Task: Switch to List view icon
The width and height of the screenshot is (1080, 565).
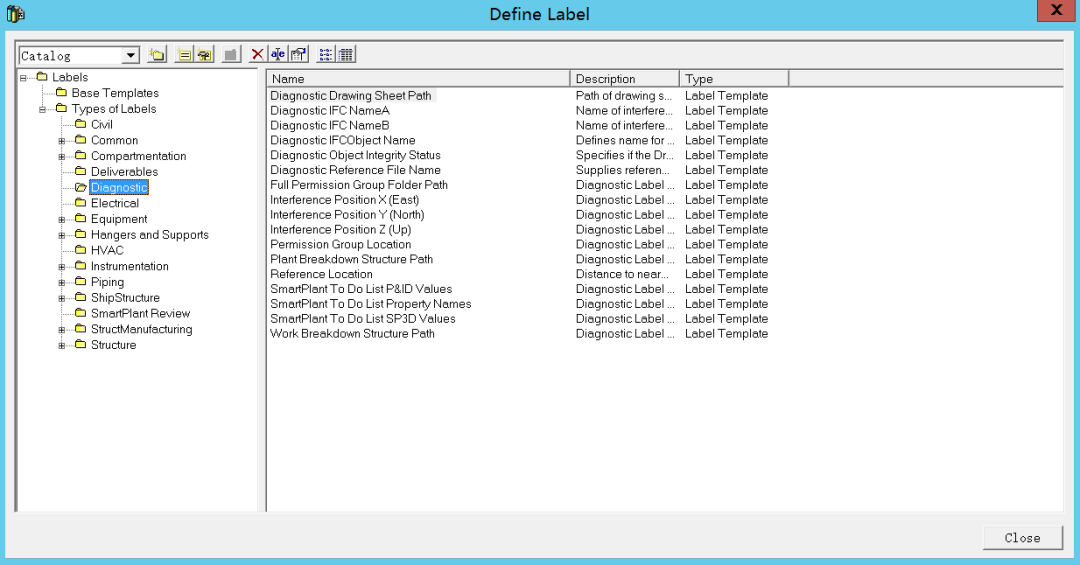Action: coord(325,54)
